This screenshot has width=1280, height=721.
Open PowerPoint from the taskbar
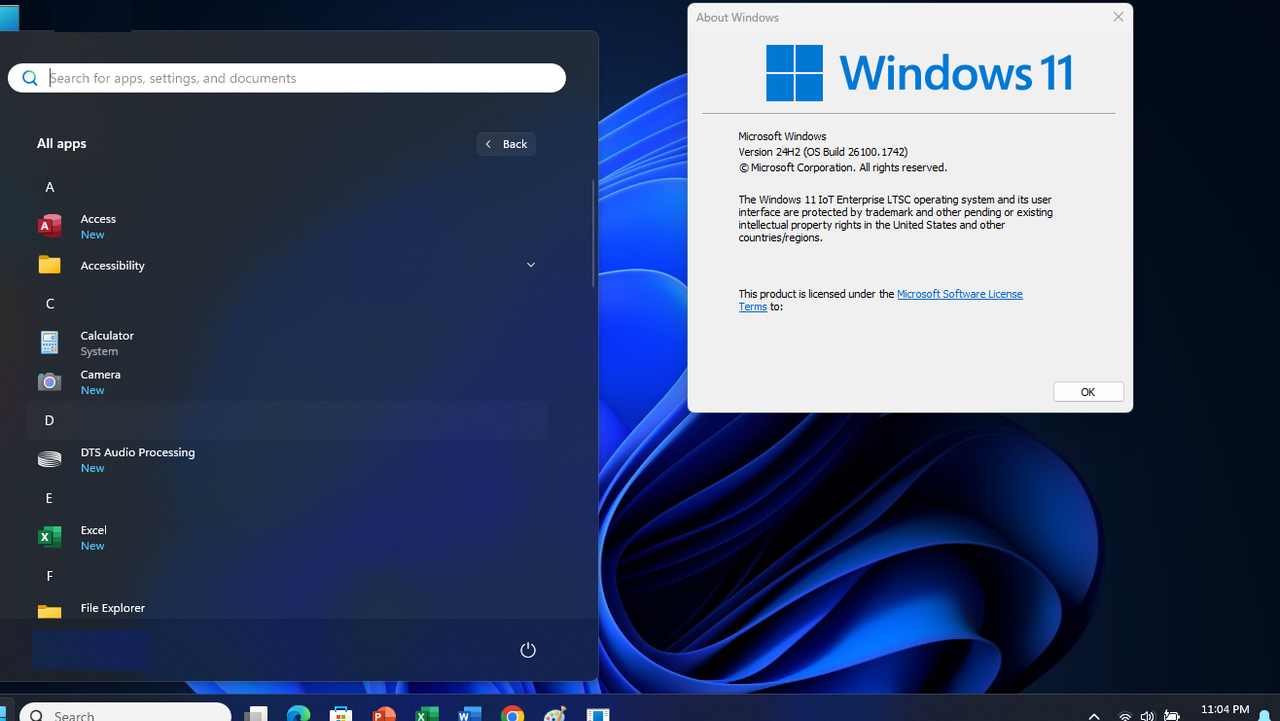(x=384, y=713)
